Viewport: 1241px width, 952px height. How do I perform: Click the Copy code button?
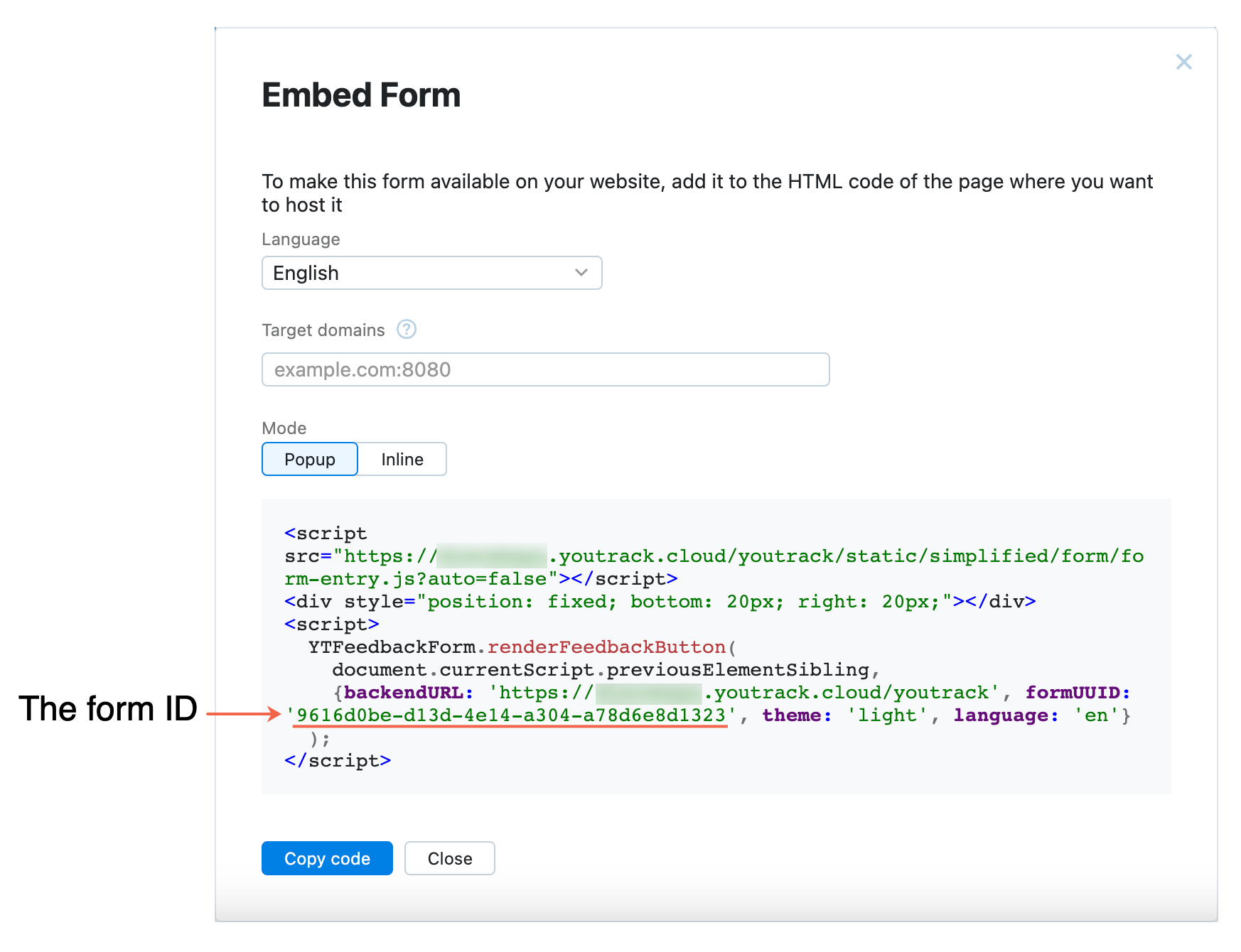tap(327, 858)
